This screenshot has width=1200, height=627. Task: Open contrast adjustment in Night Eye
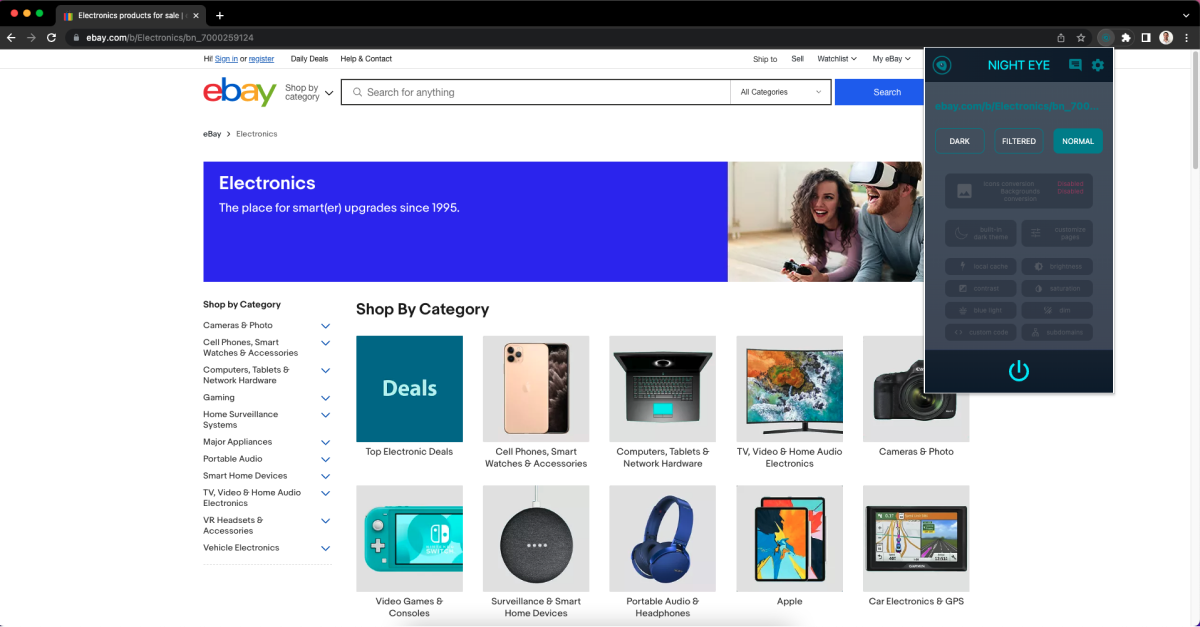pyautogui.click(x=981, y=288)
